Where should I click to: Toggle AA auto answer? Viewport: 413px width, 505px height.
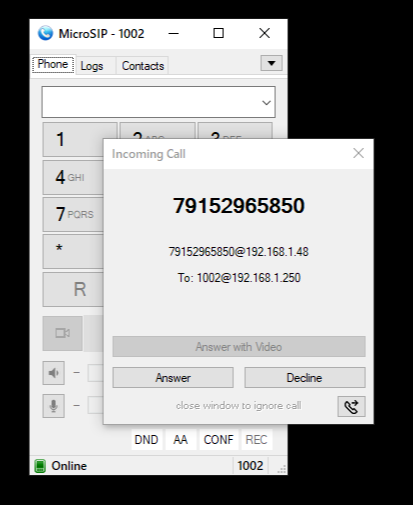click(x=180, y=440)
